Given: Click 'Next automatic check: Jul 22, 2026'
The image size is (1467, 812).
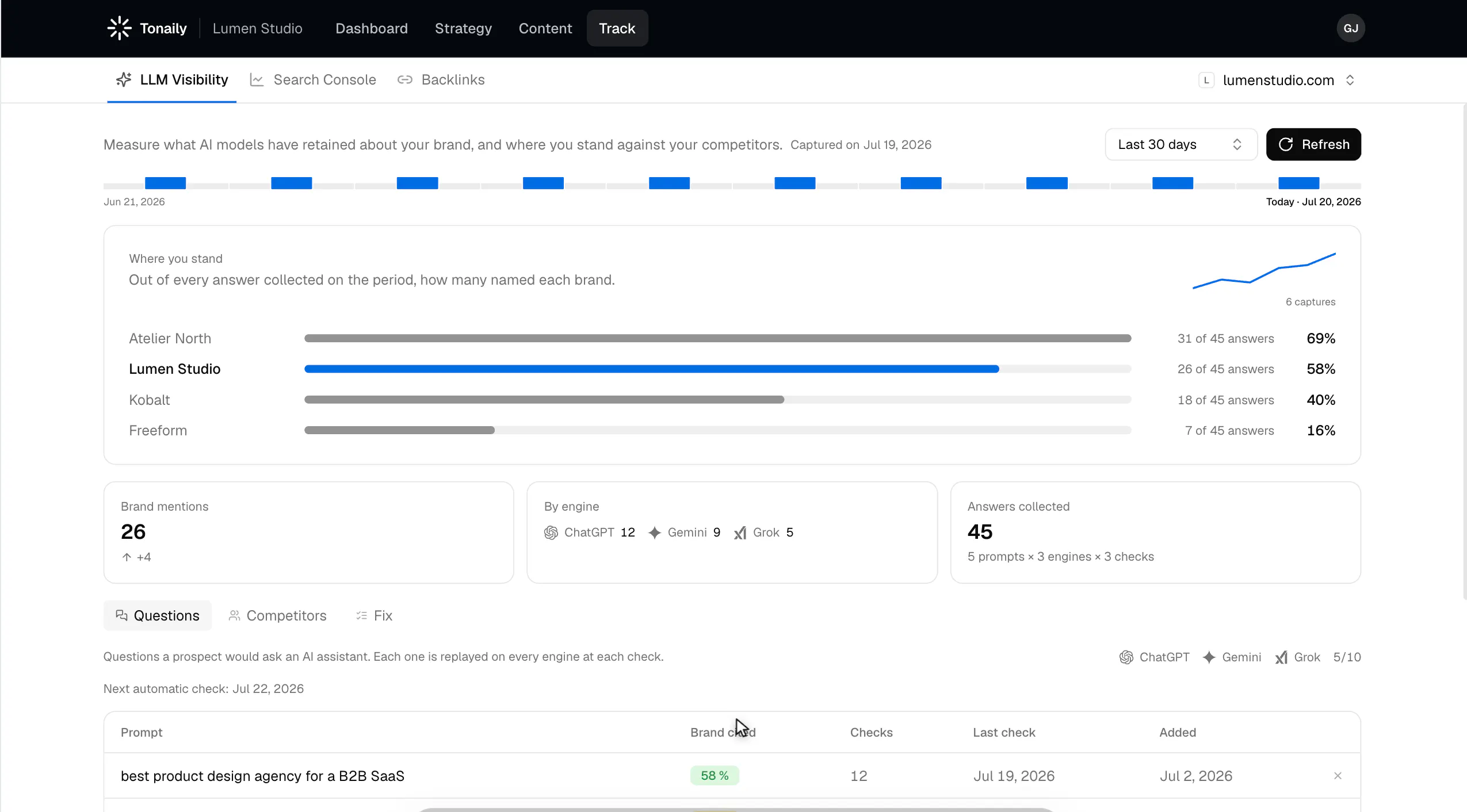Looking at the screenshot, I should (204, 689).
